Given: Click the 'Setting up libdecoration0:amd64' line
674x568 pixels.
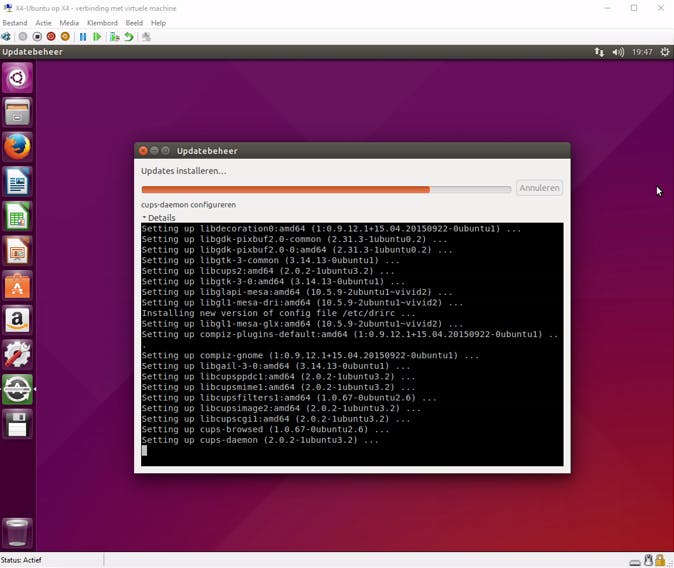Looking at the screenshot, I should point(331,228).
